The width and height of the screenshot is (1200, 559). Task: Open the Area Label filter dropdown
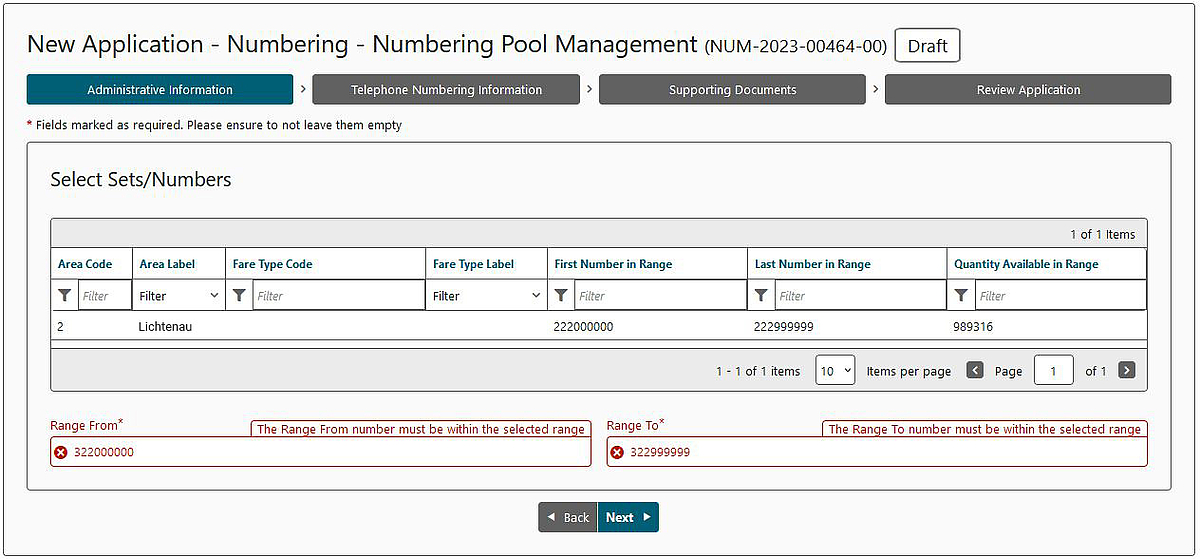179,296
